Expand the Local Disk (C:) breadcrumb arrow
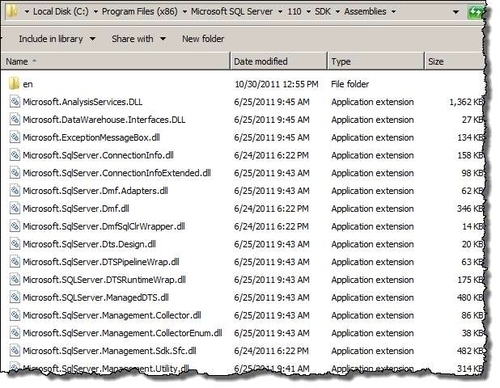500x388 pixels. click(x=95, y=12)
